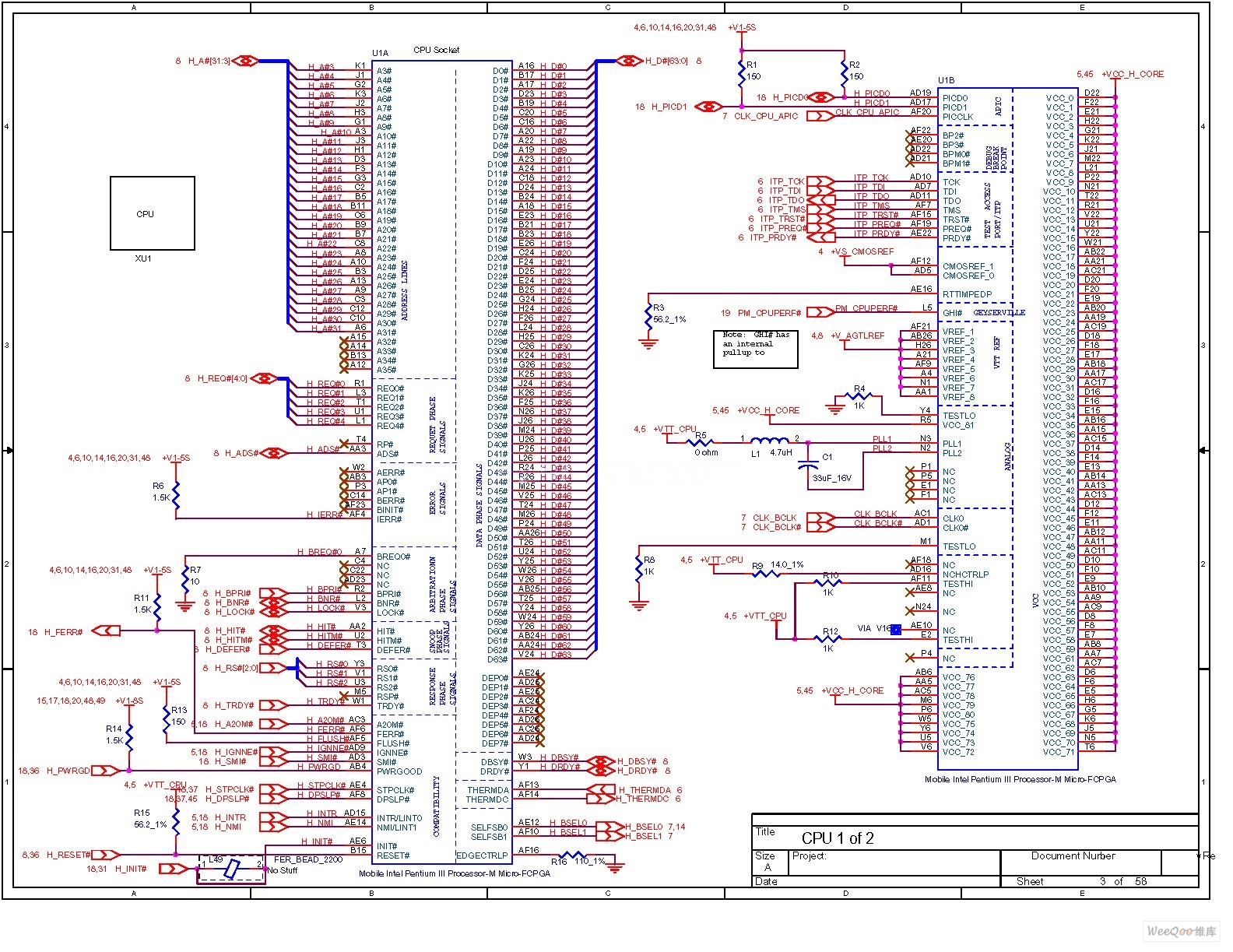This screenshot has height=952, width=1233.
Task: Click the blue VIA V16 marker
Action: click(895, 629)
